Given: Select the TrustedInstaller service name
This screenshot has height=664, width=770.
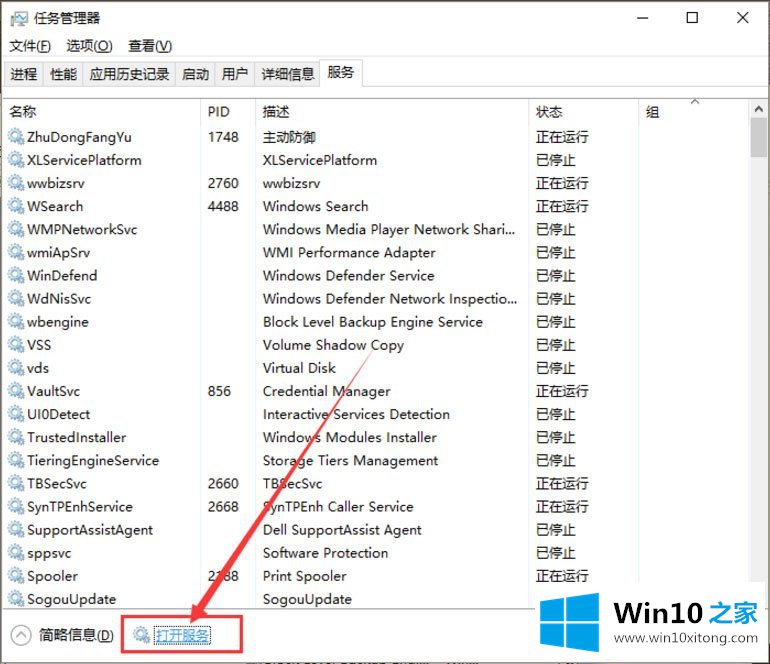Looking at the screenshot, I should tap(77, 437).
